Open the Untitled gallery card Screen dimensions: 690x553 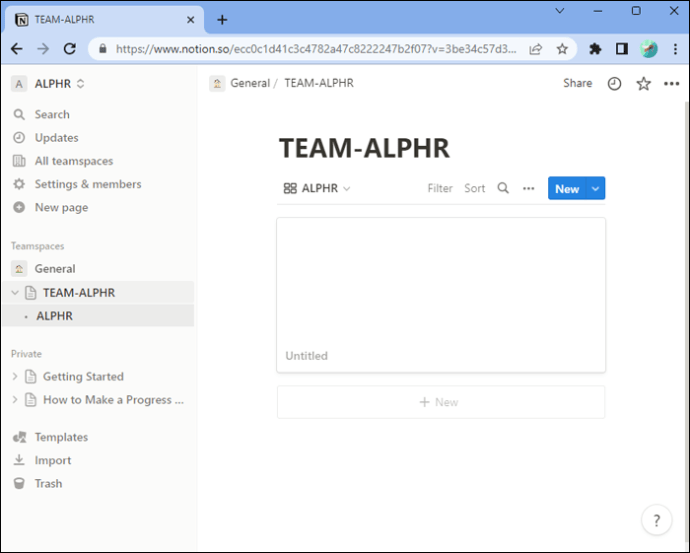441,295
